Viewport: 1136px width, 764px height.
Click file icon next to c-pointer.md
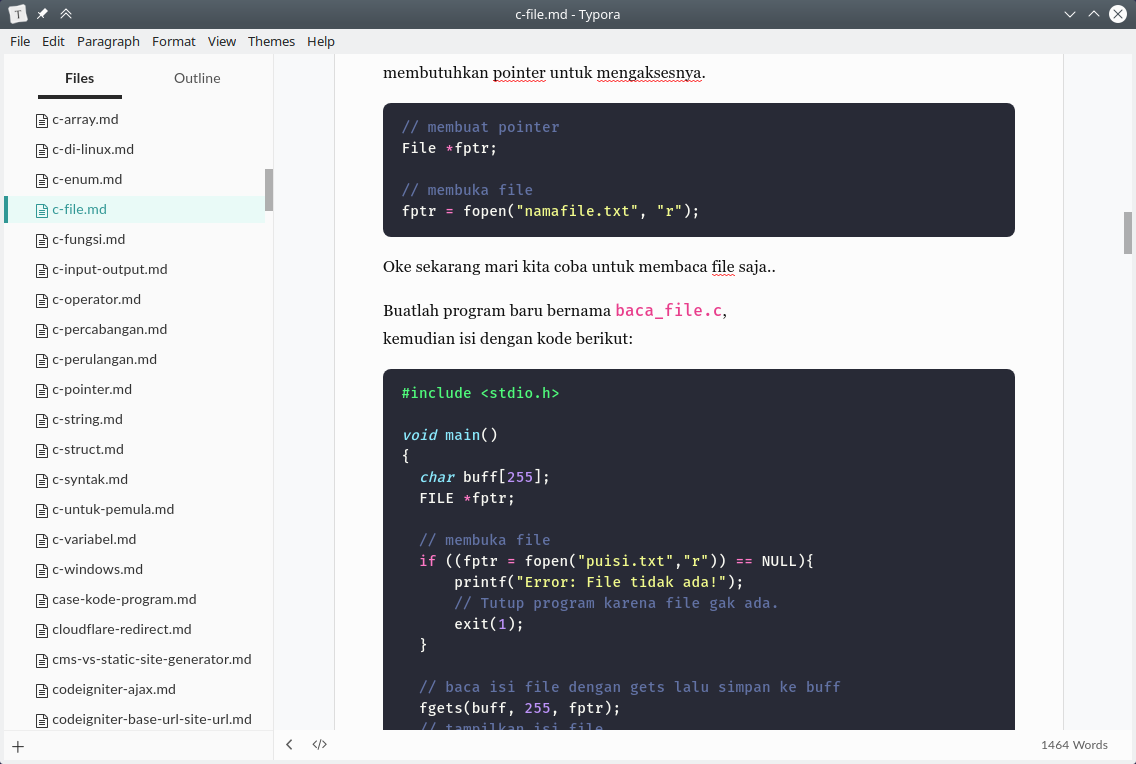point(42,390)
